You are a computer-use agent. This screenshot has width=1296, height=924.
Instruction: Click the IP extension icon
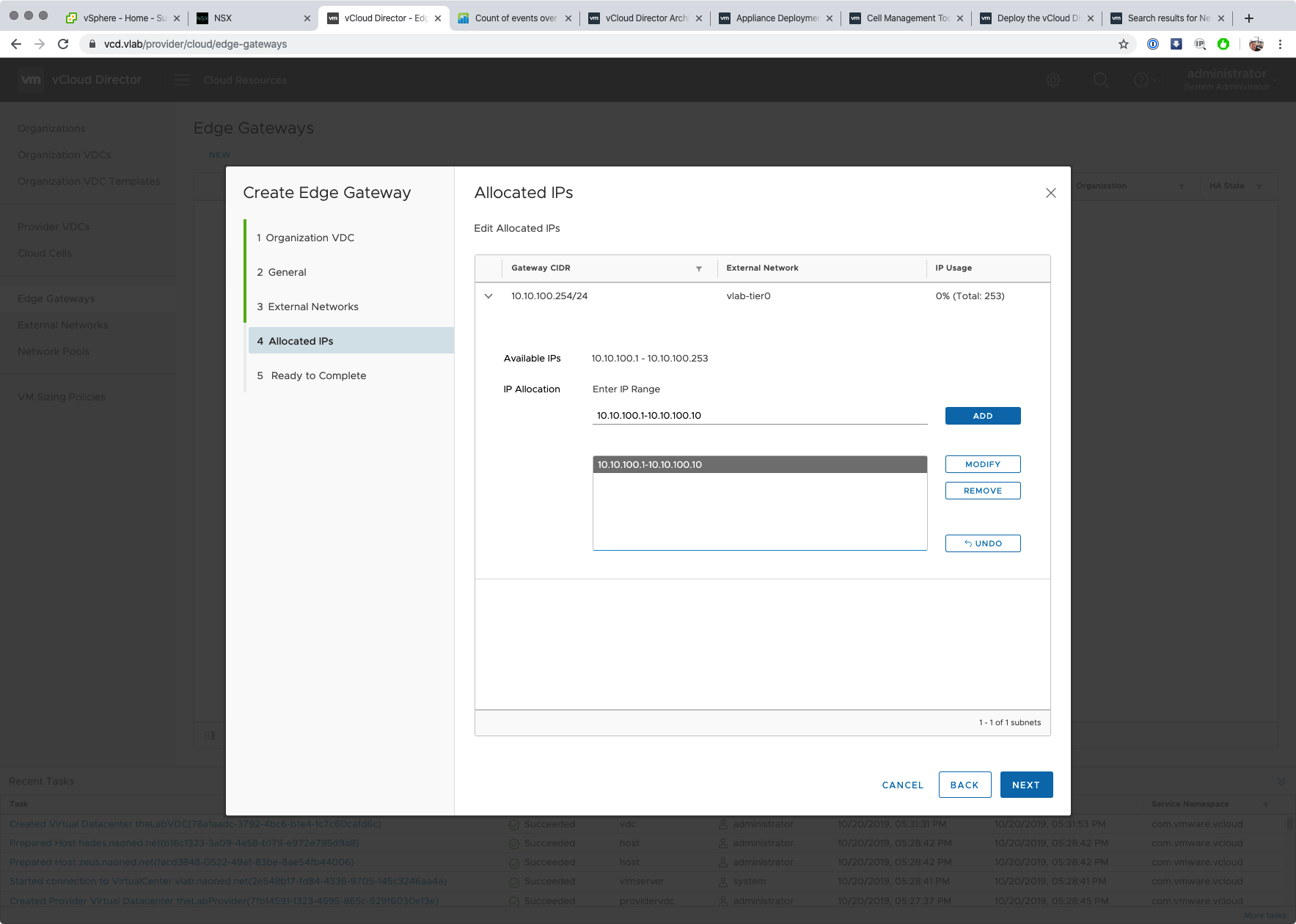1200,44
